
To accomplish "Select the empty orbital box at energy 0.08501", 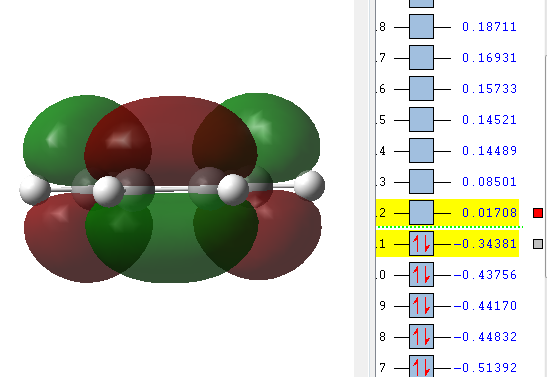I will click(x=421, y=182).
